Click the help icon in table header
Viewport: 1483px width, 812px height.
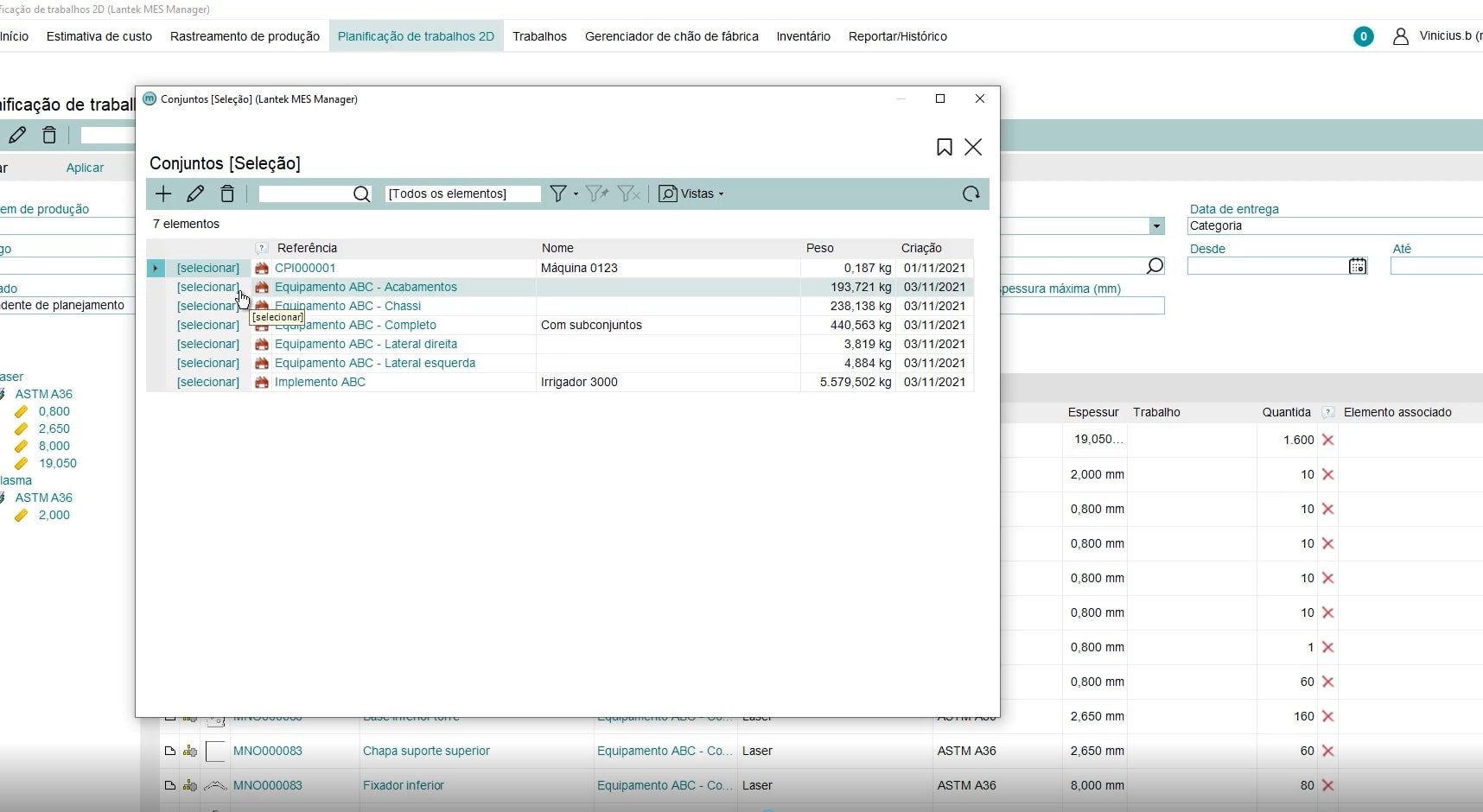click(x=262, y=248)
